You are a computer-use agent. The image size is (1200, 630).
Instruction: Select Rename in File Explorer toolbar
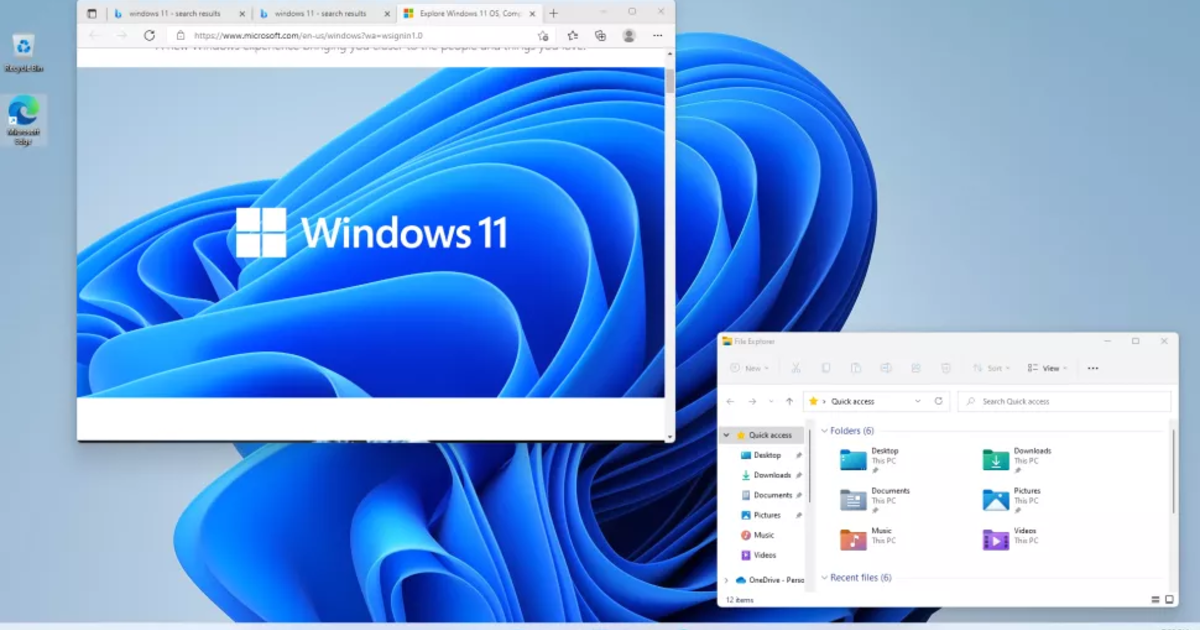point(886,368)
